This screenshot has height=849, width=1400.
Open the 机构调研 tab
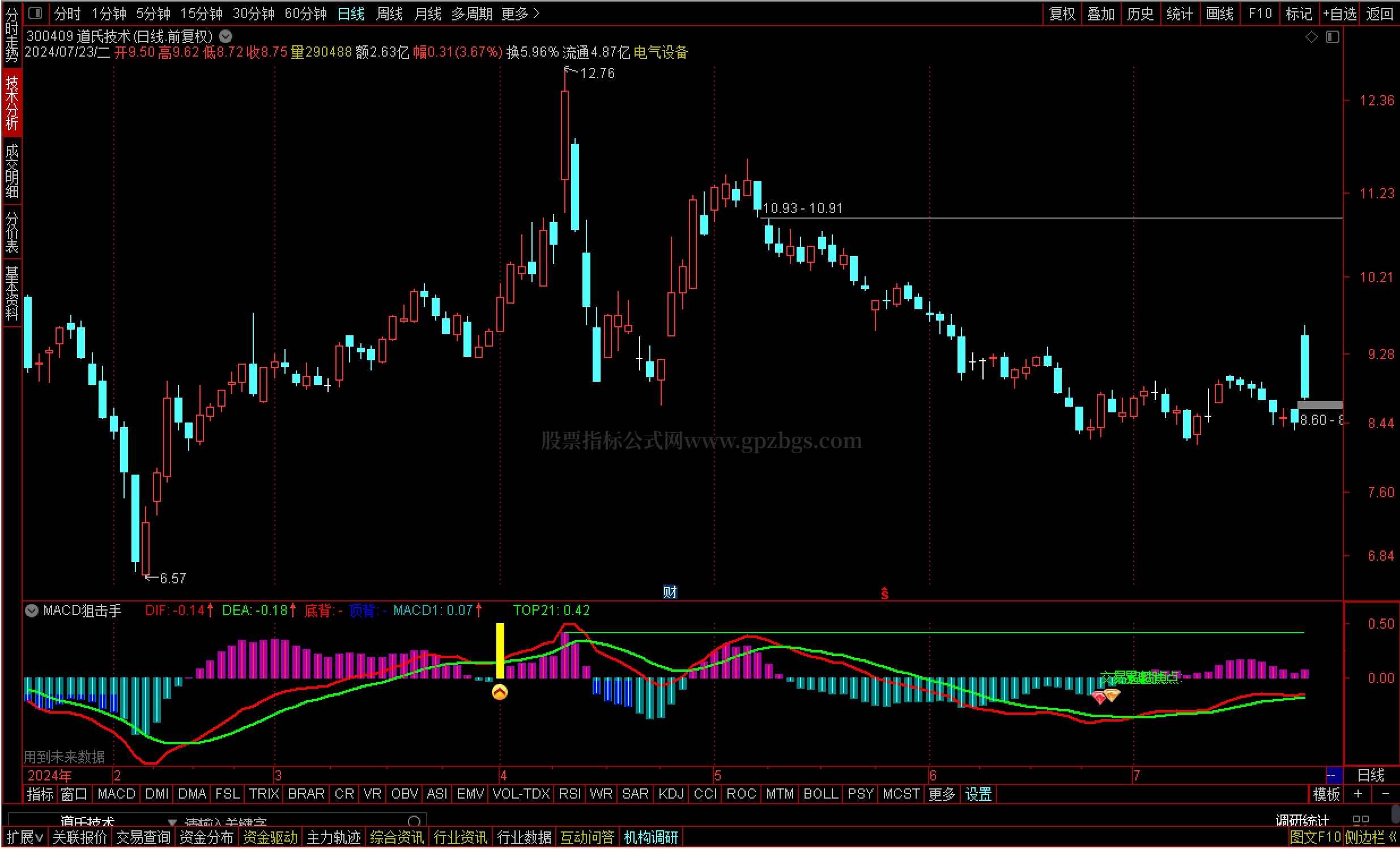[x=651, y=838]
